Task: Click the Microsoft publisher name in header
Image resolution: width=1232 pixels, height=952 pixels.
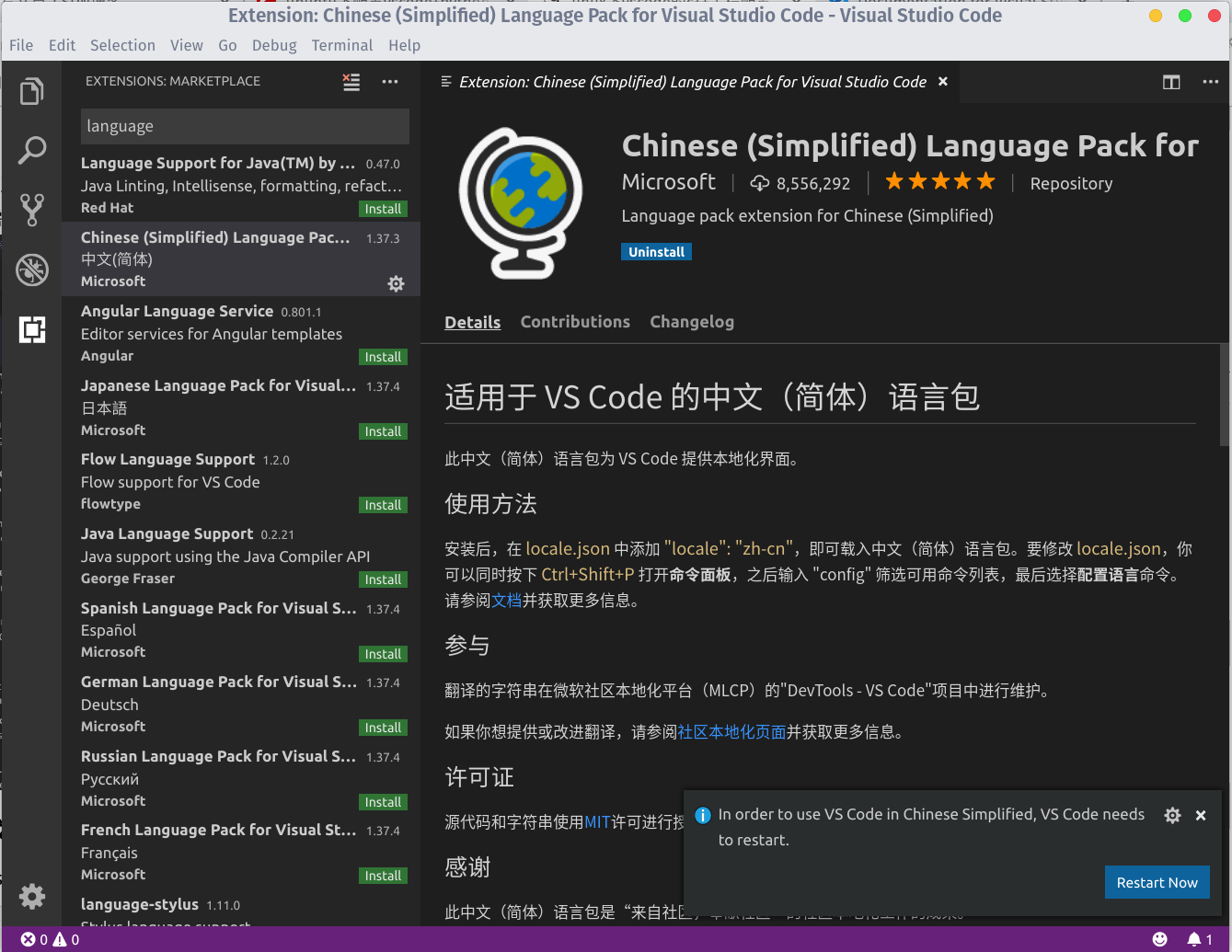Action: click(669, 182)
